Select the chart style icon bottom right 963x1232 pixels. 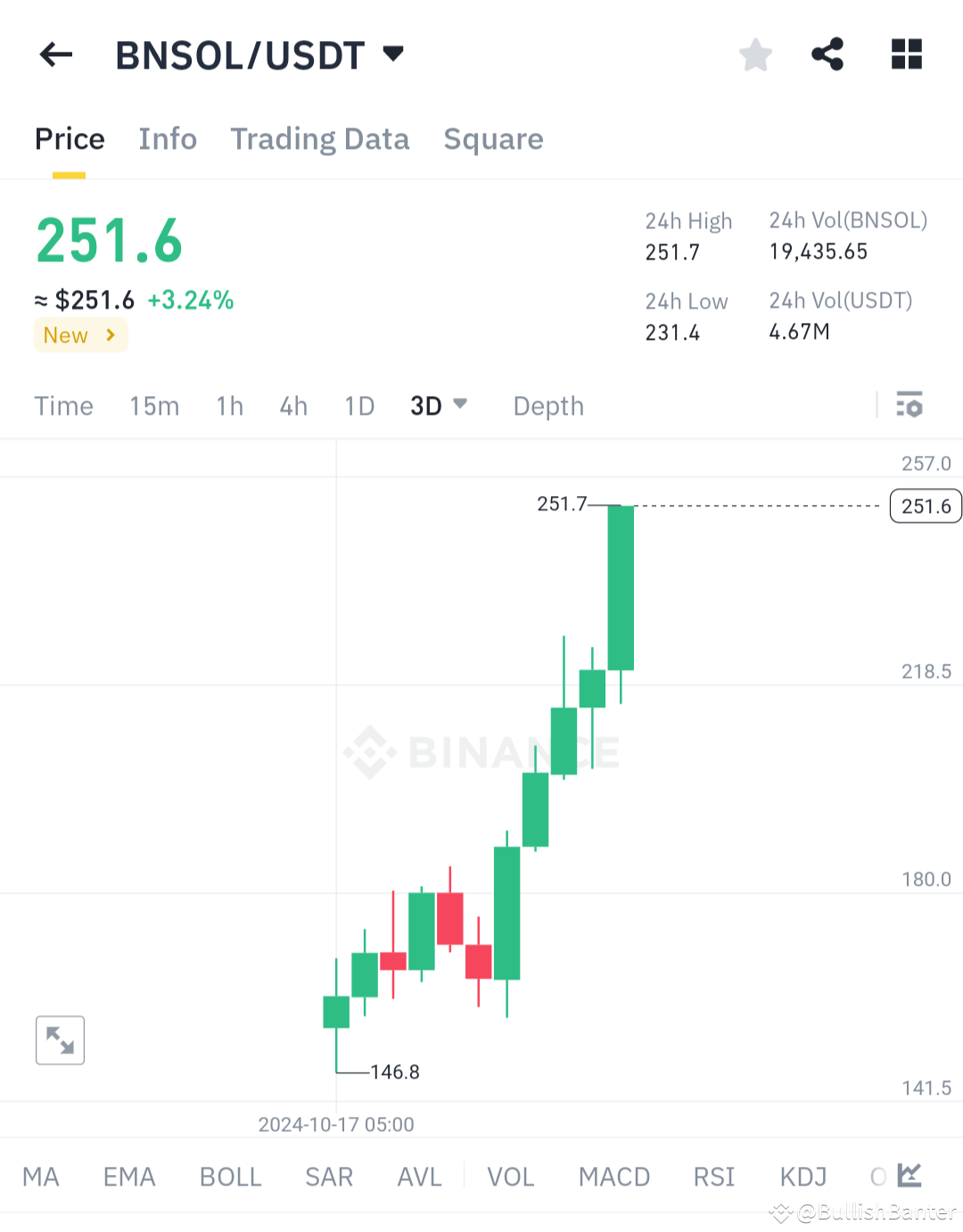coord(909,1176)
